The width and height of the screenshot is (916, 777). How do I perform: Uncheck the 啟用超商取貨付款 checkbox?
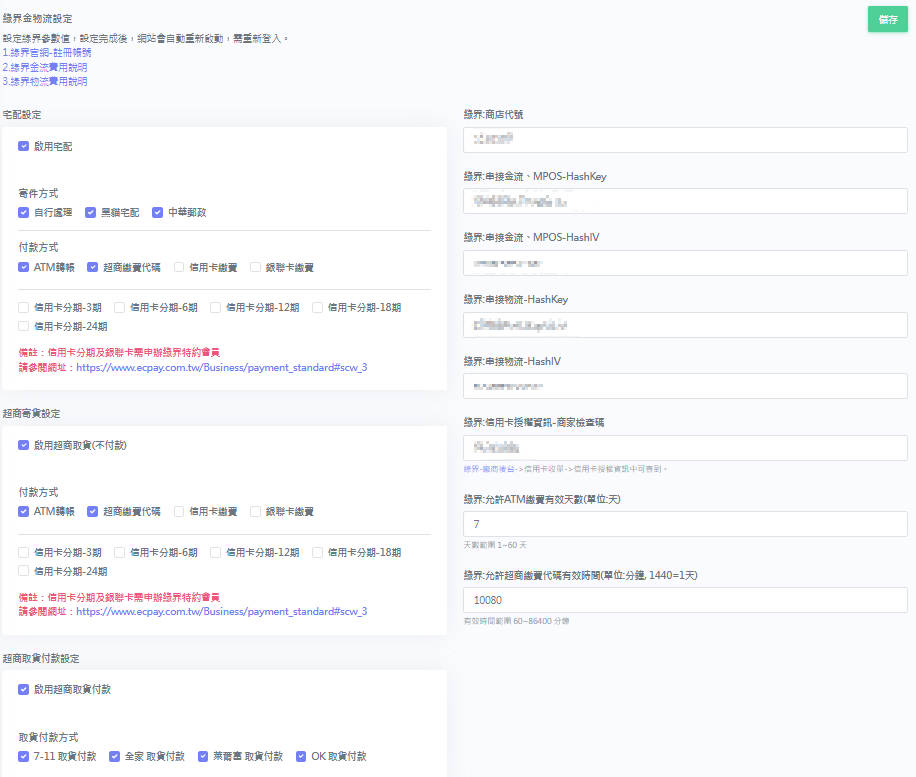tap(24, 689)
